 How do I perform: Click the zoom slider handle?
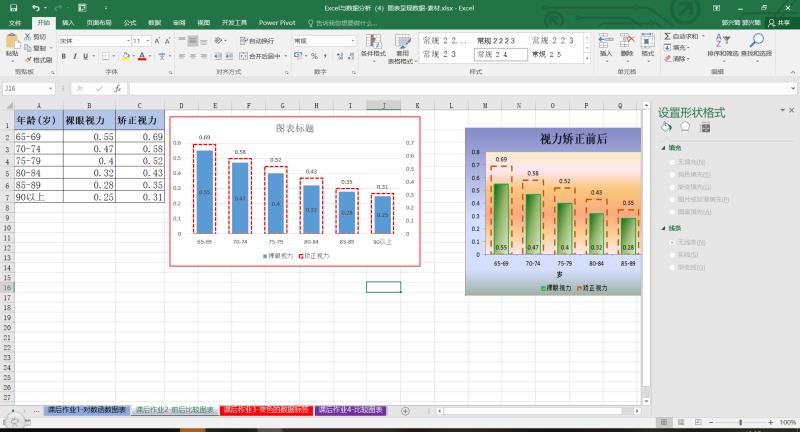pos(740,422)
